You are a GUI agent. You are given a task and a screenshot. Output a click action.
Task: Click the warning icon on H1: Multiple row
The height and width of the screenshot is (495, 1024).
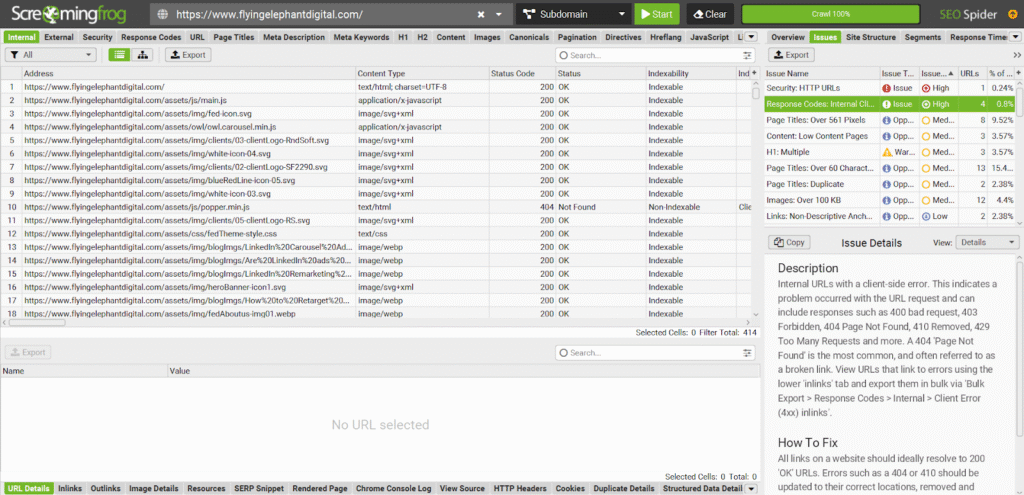click(x=886, y=152)
